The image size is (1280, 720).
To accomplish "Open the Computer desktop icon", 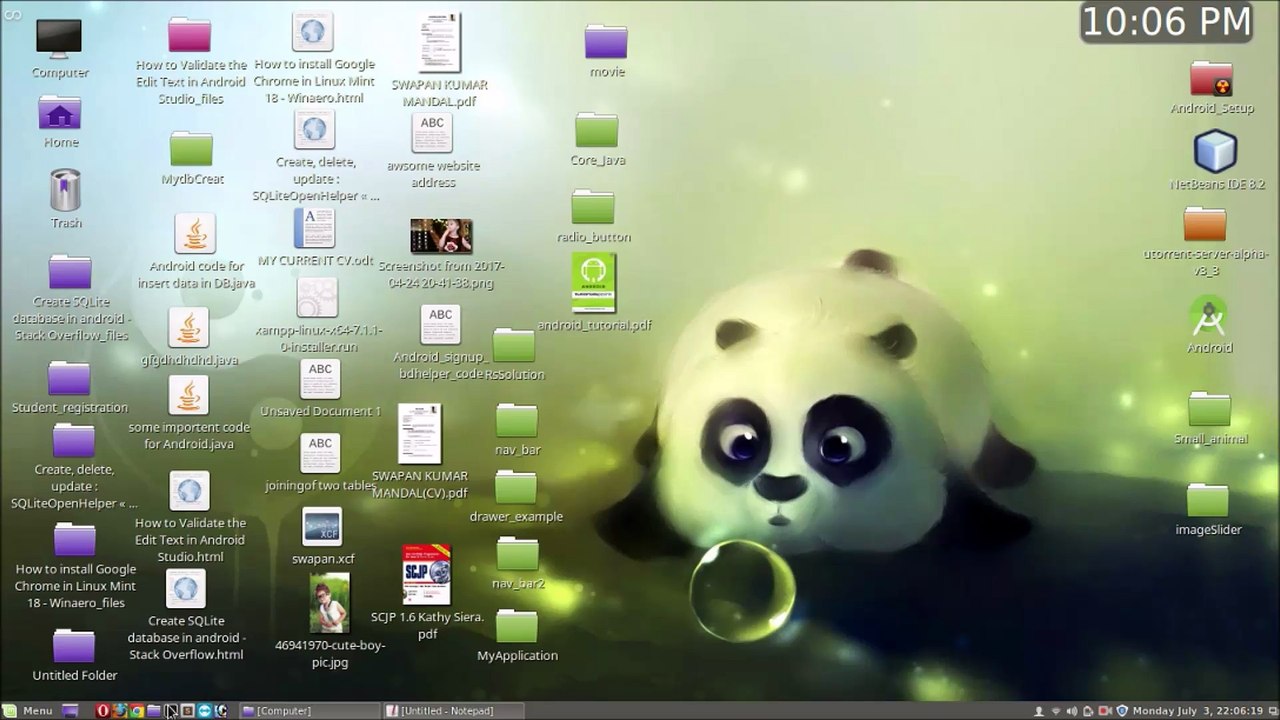I will tap(59, 38).
